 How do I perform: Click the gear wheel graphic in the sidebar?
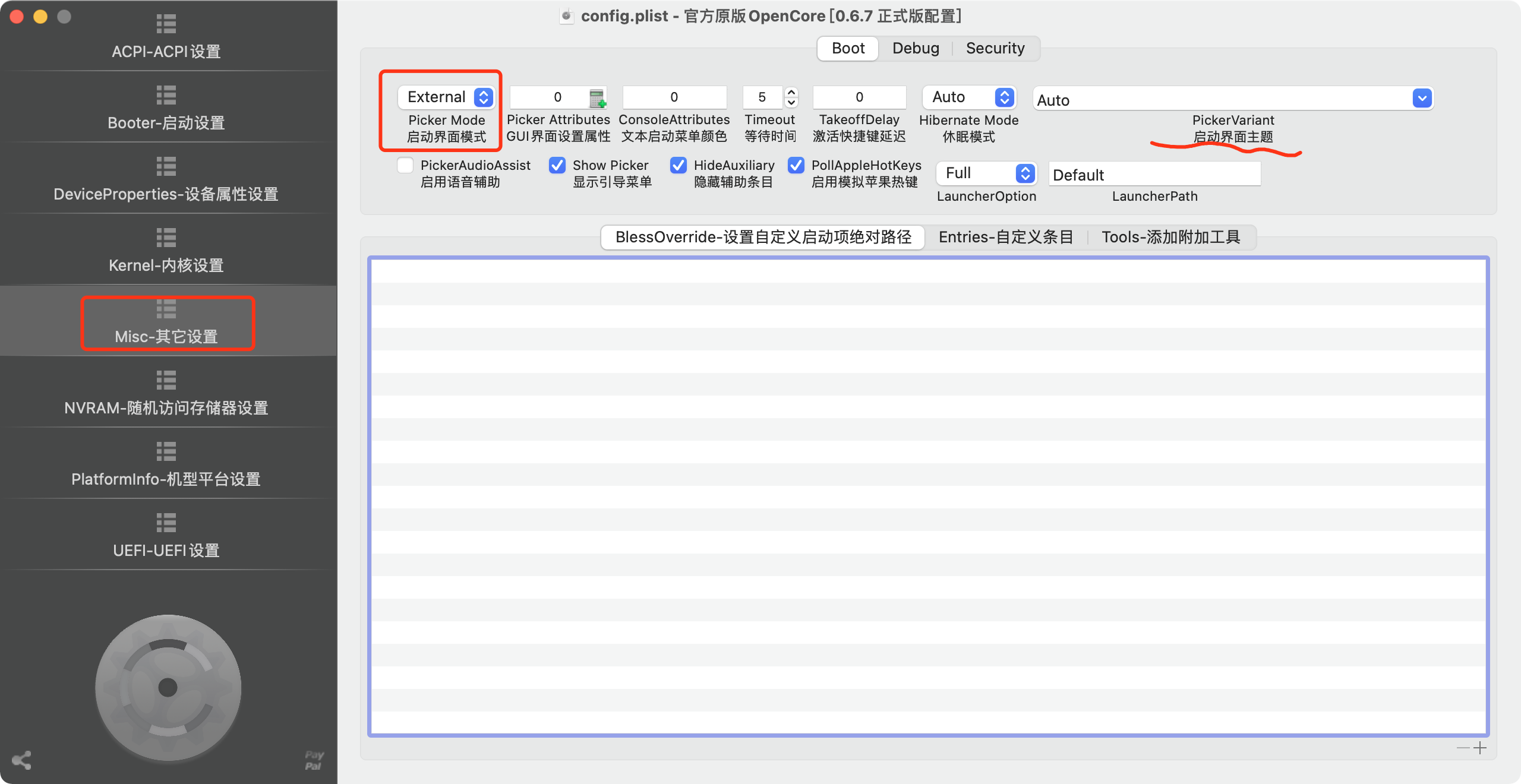pos(168,688)
